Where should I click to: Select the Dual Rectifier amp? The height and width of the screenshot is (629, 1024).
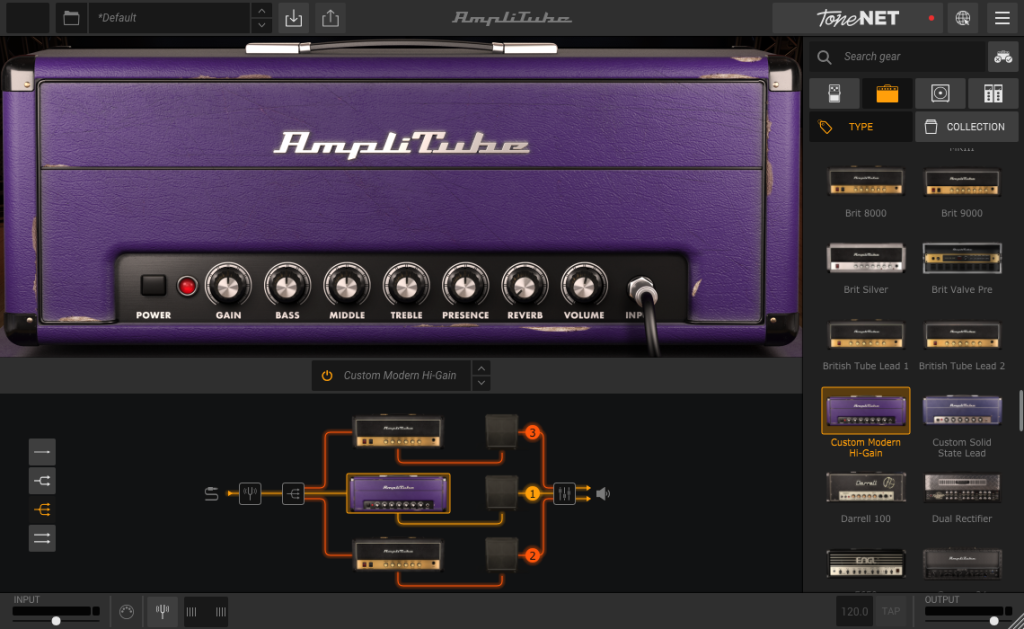pyautogui.click(x=961, y=497)
